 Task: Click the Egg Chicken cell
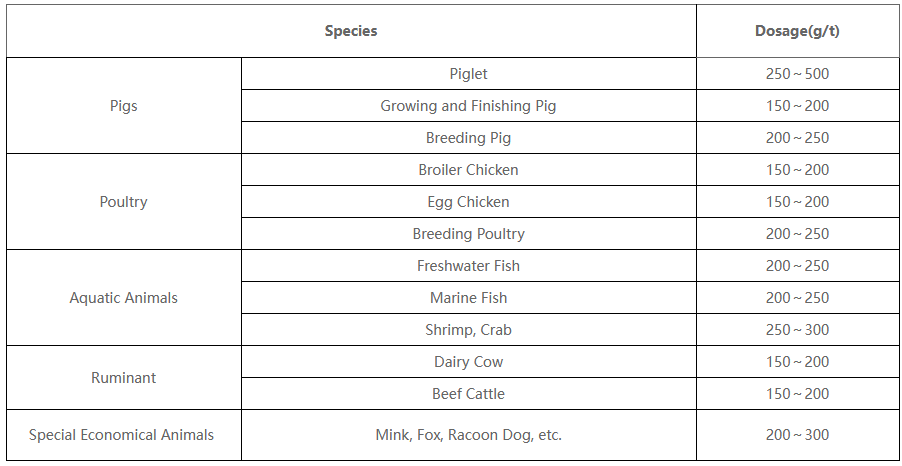(x=468, y=202)
